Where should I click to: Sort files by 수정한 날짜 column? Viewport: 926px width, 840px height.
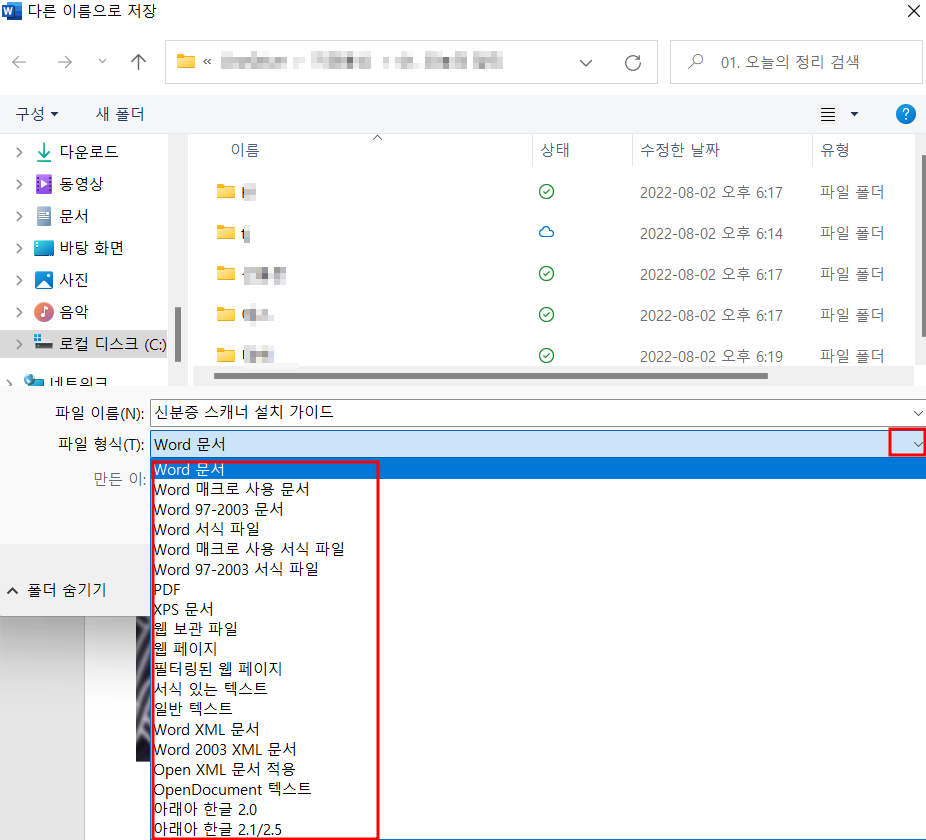pos(680,150)
